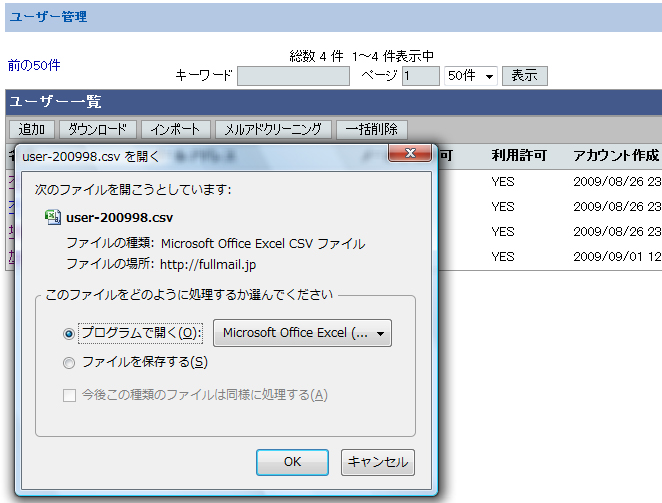Click OK in the file open dialog
The height and width of the screenshot is (503, 662).
coord(292,462)
